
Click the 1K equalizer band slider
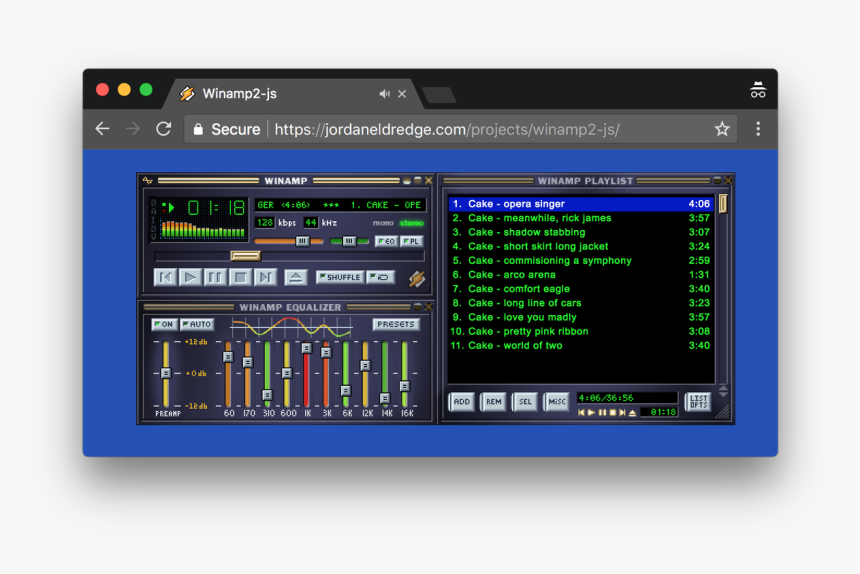307,348
